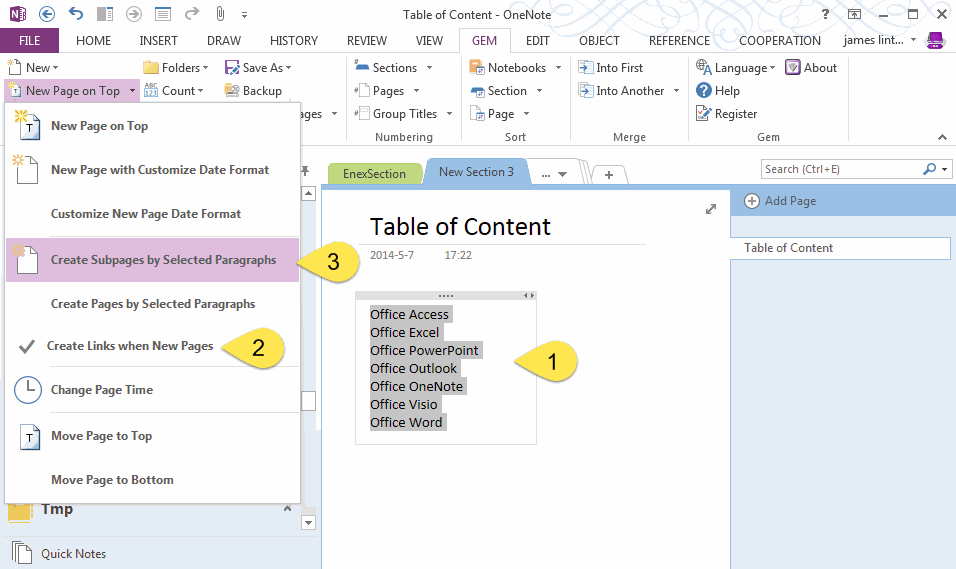
Task: Click the Forward arrow in quick access toolbar
Action: [x=134, y=13]
